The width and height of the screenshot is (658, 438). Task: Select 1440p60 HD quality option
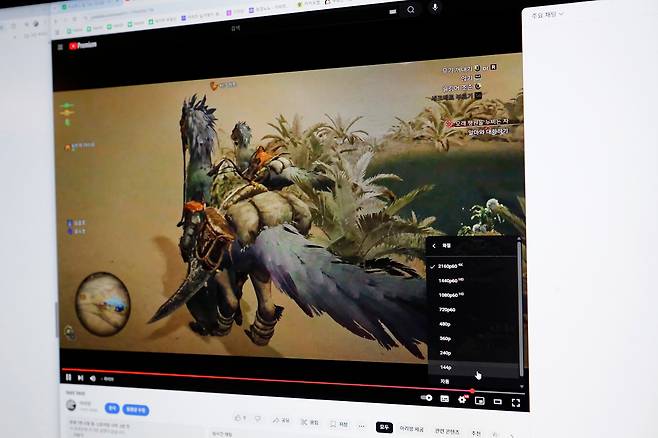pyautogui.click(x=473, y=280)
